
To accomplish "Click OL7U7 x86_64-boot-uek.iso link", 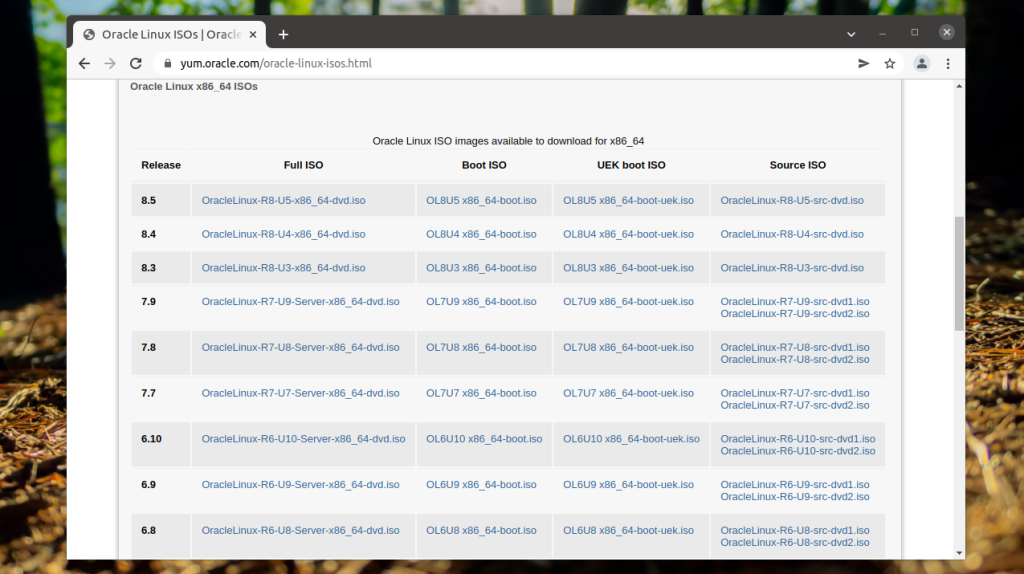I will point(628,393).
